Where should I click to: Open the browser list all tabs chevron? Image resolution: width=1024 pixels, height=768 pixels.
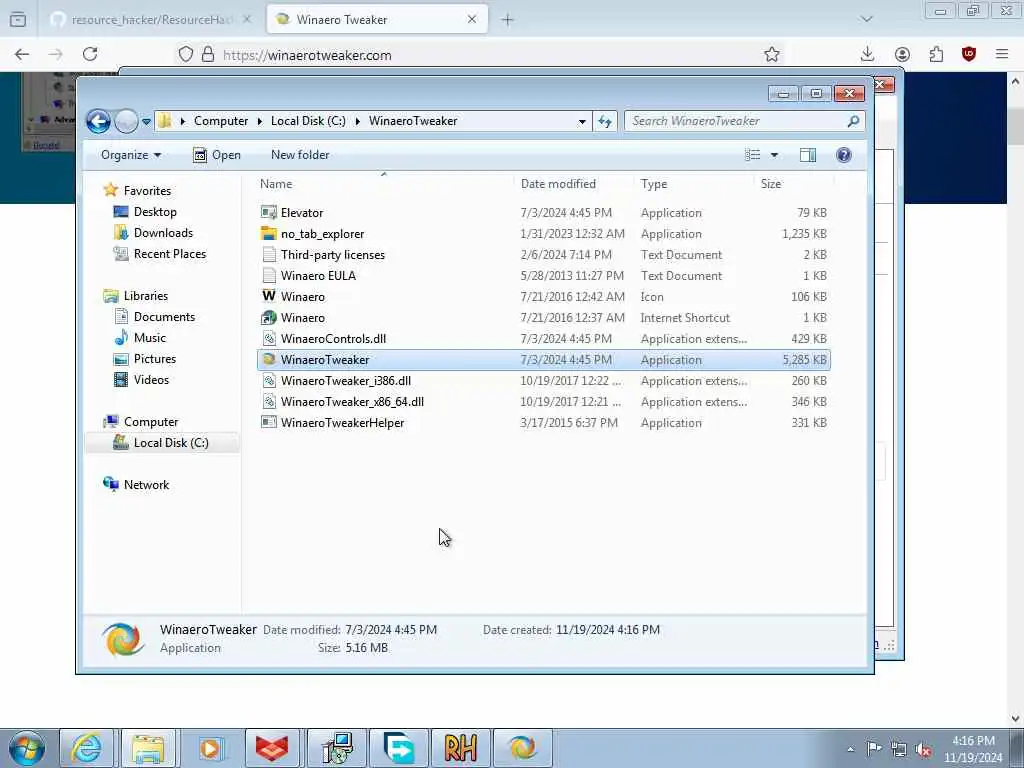(x=866, y=19)
